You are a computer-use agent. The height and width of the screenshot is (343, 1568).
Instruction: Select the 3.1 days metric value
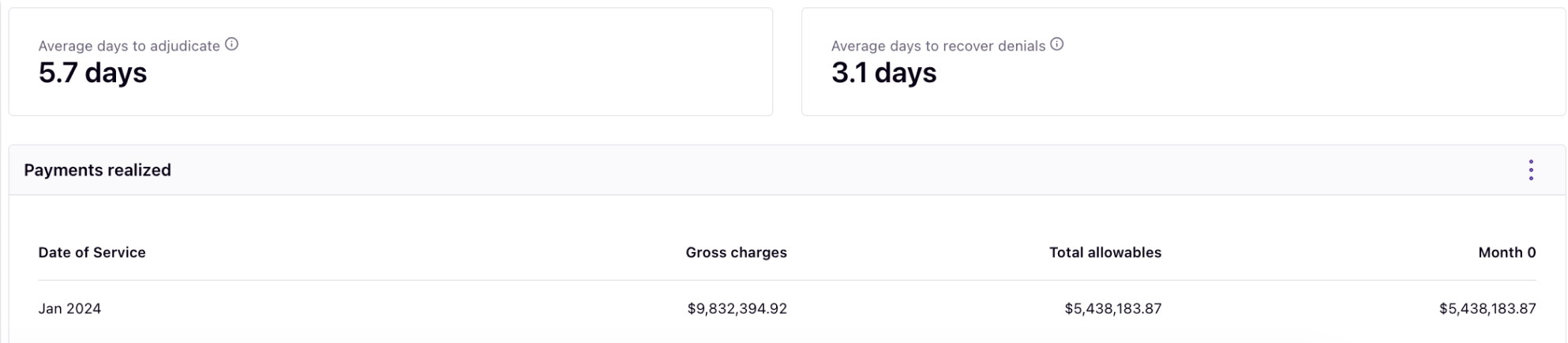(883, 73)
